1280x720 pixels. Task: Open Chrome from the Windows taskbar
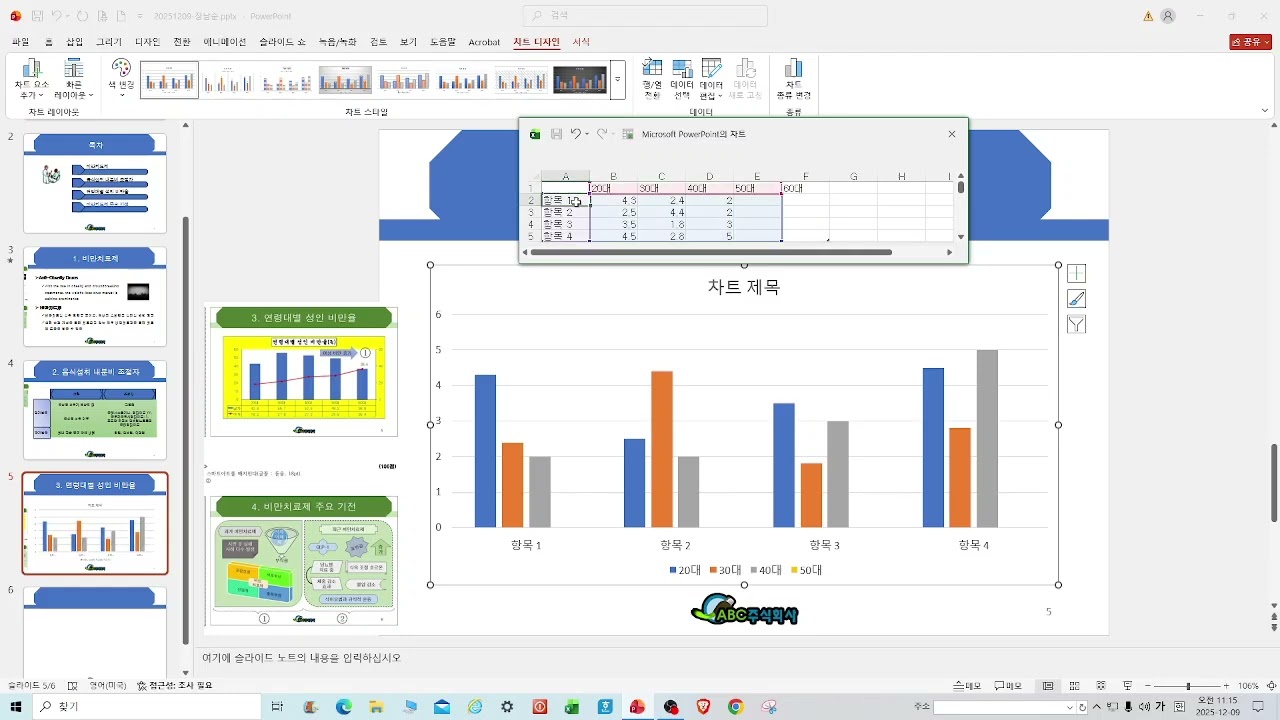[x=736, y=707]
